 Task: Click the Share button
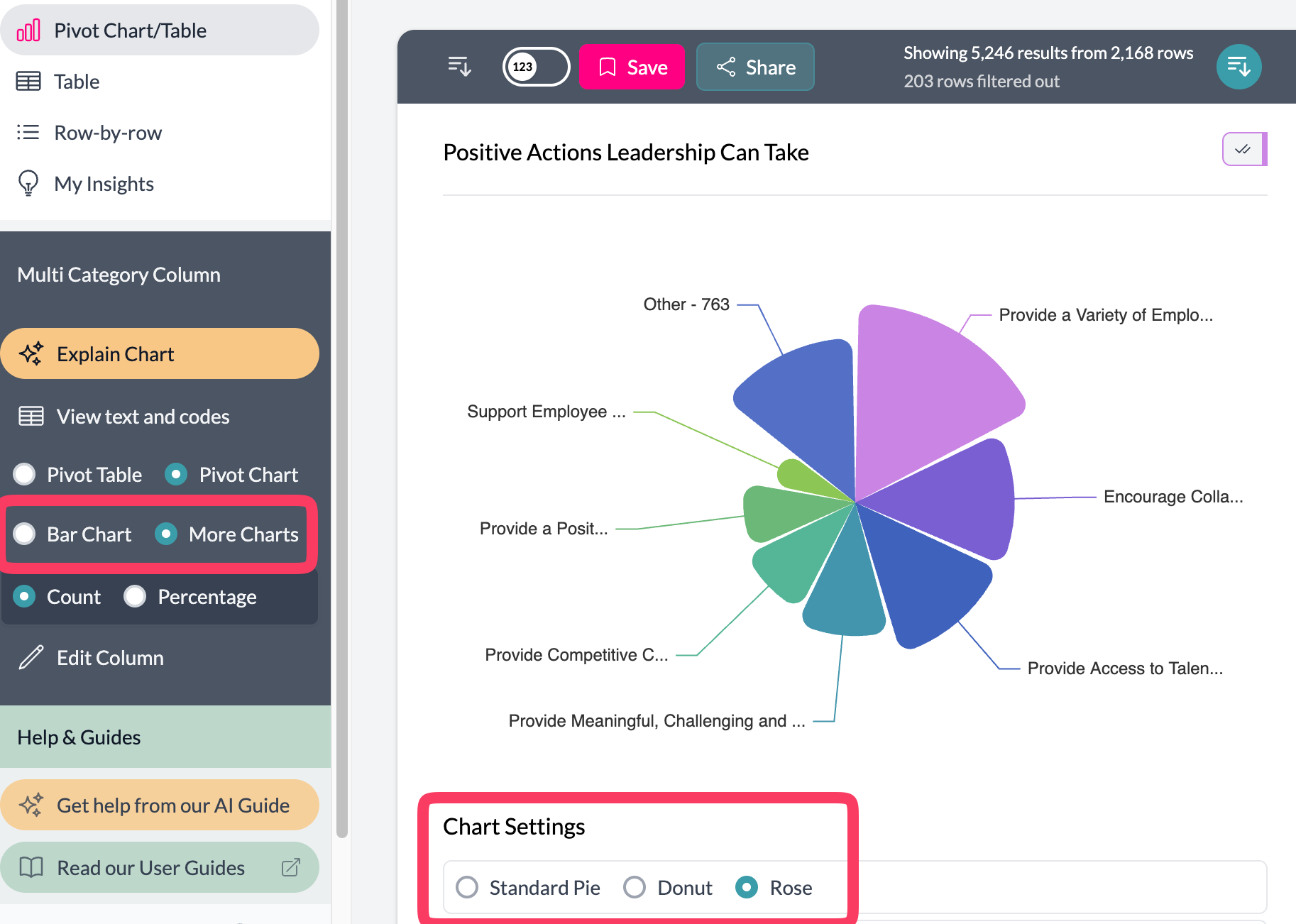pyautogui.click(x=755, y=67)
